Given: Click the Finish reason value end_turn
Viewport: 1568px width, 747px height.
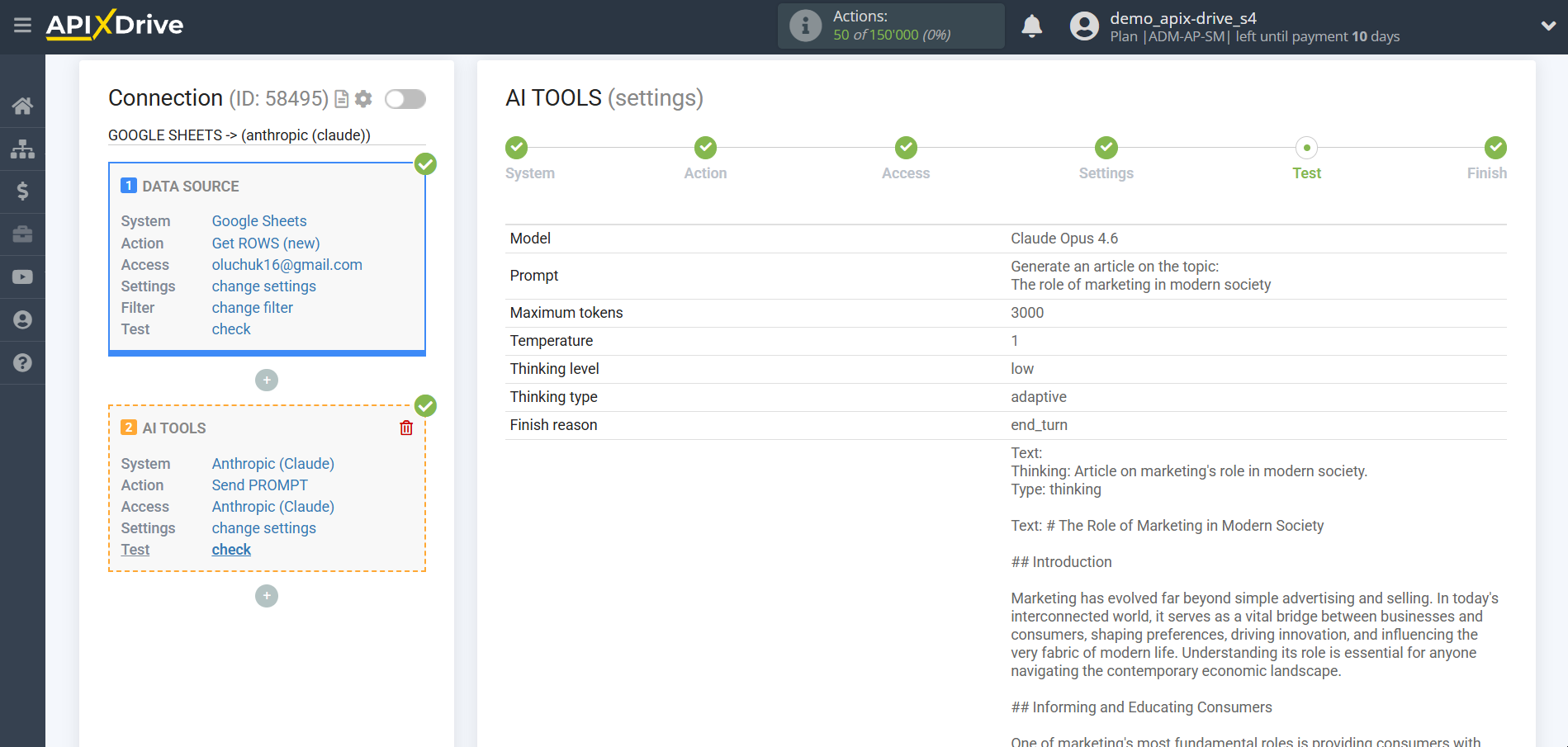Looking at the screenshot, I should [1039, 425].
